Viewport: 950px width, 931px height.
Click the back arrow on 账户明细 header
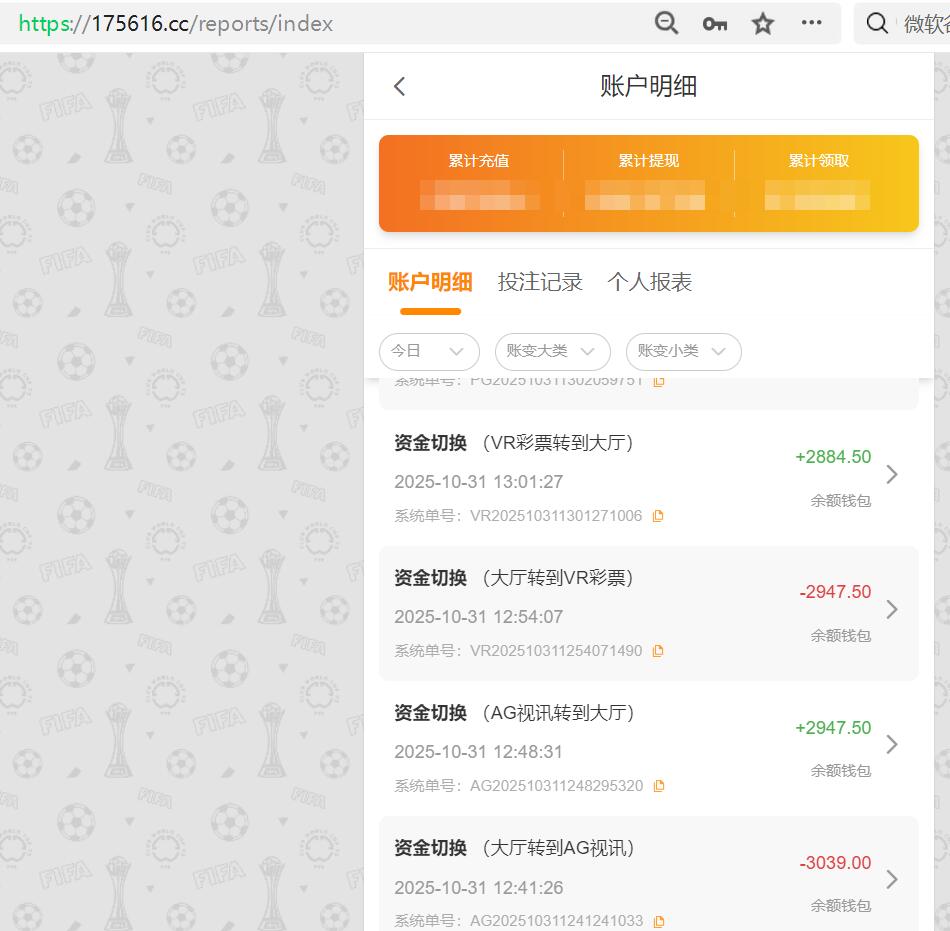click(x=399, y=86)
